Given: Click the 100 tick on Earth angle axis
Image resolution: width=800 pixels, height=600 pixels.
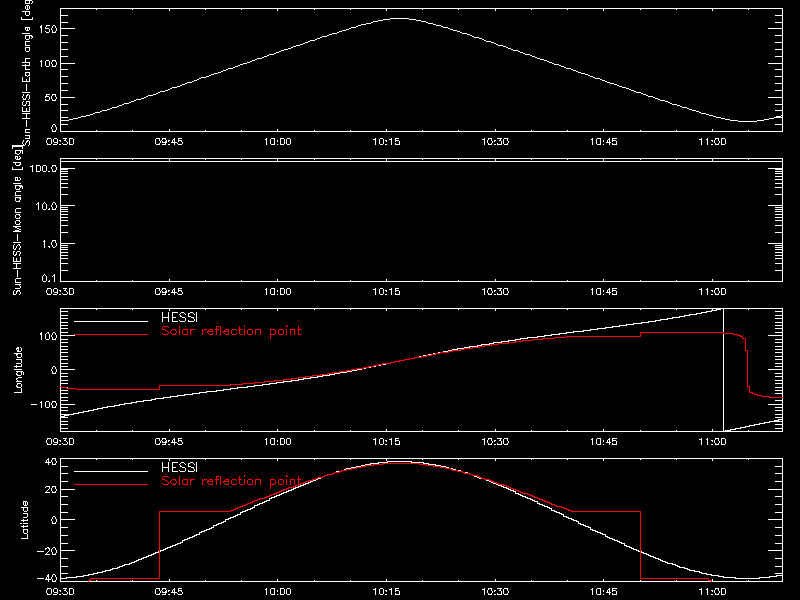Looking at the screenshot, I should pos(48,63).
